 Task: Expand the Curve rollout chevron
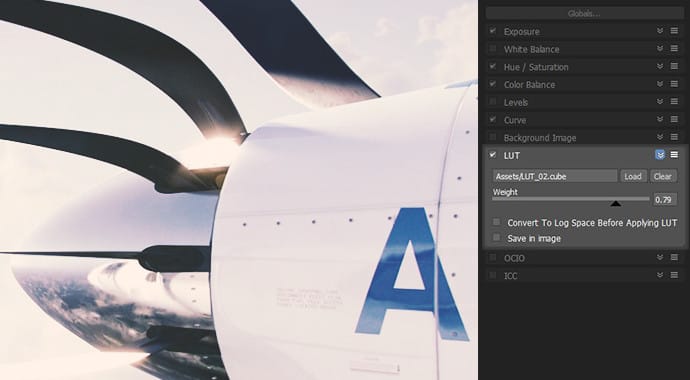coord(660,119)
